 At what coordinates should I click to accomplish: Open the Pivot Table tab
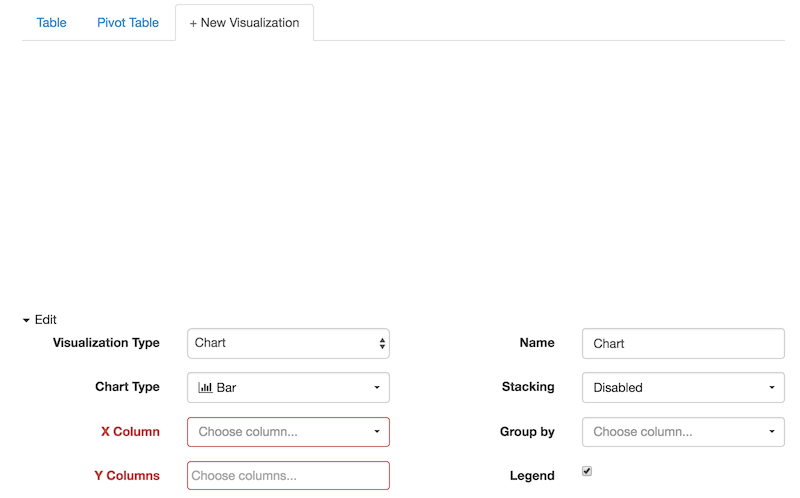pos(128,22)
